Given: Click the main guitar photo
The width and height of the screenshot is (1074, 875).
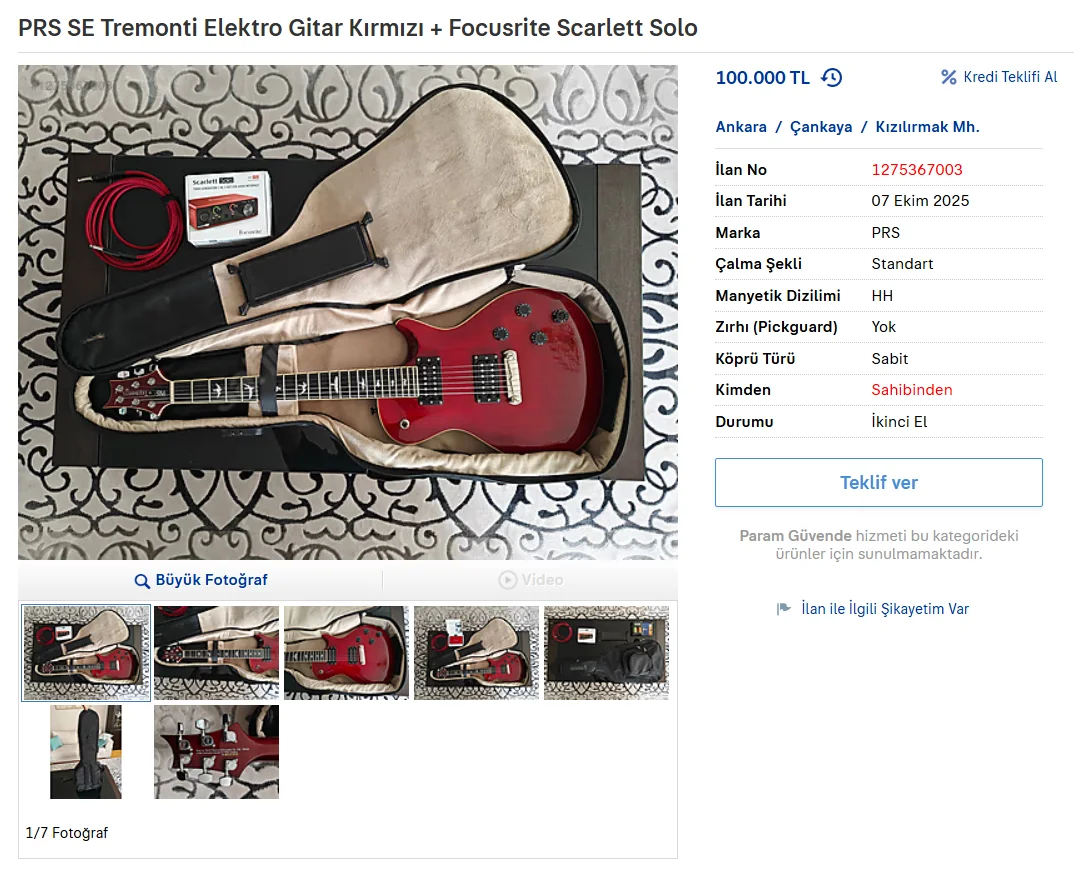Looking at the screenshot, I should click(348, 312).
